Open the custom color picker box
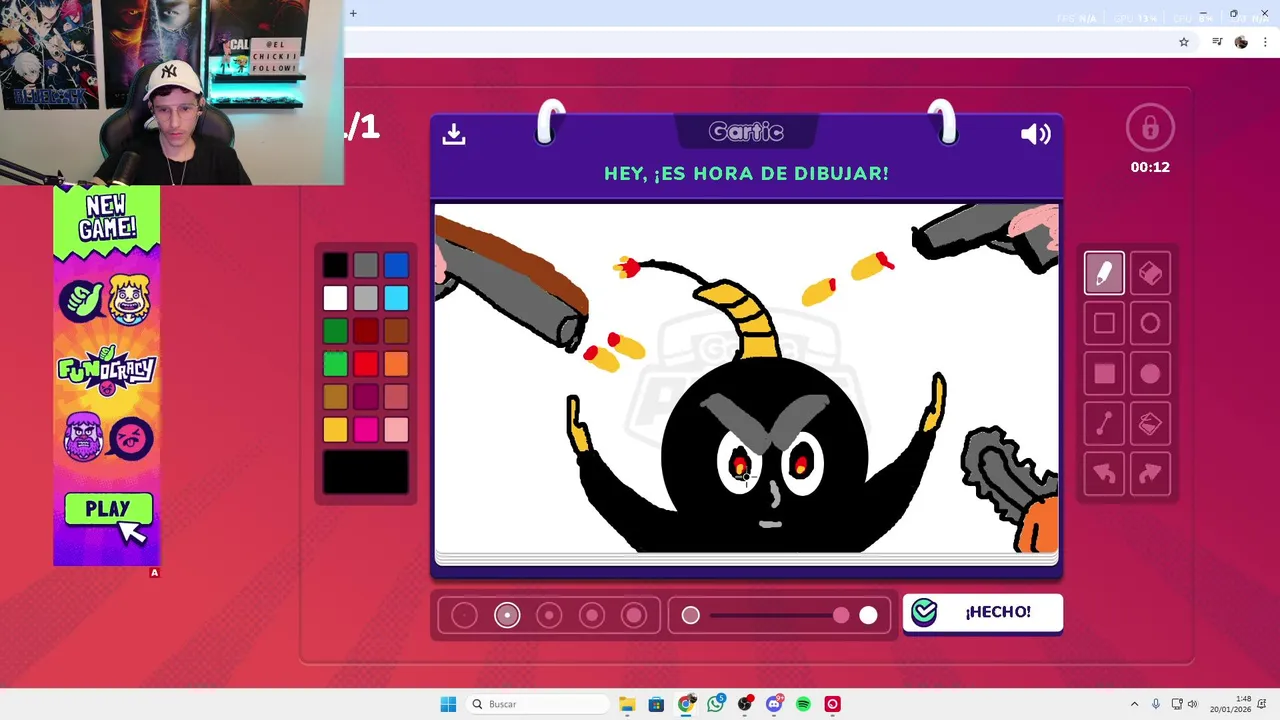The image size is (1280, 720). coord(366,472)
